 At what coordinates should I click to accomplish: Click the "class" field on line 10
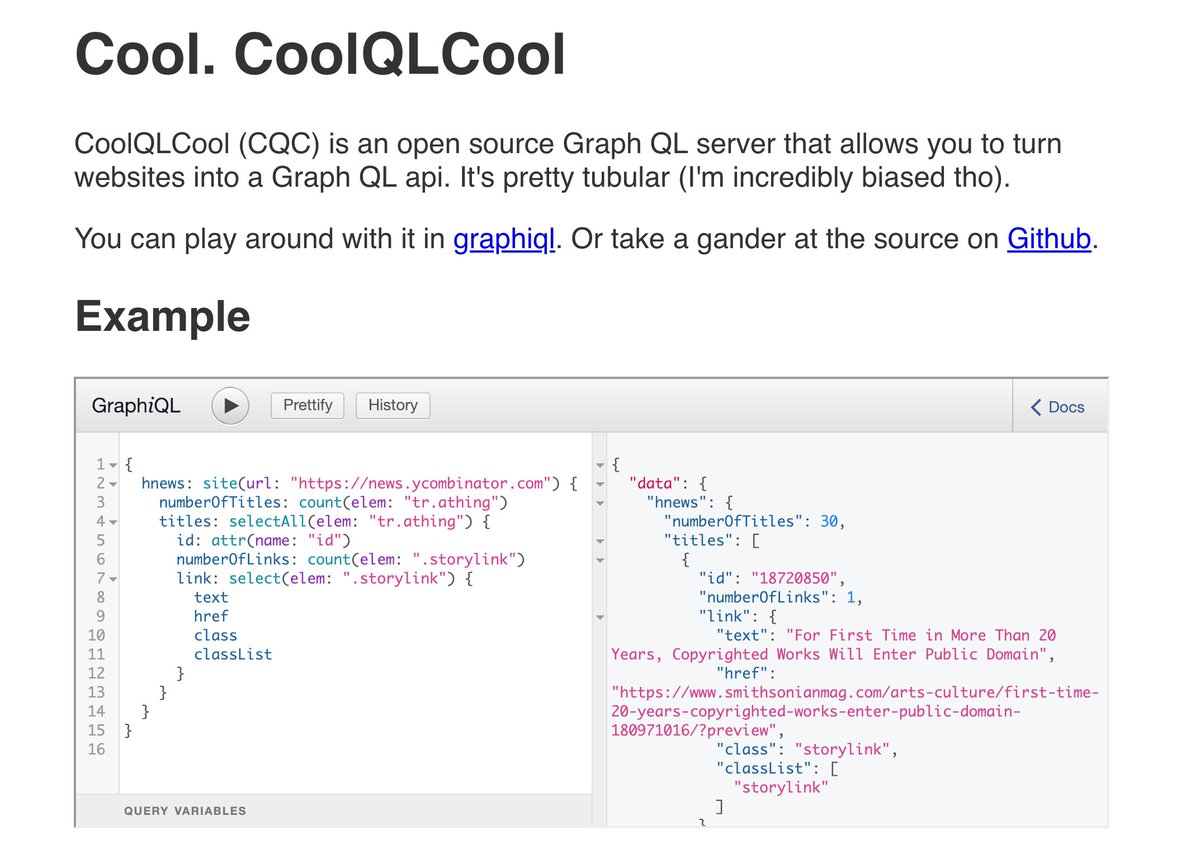[x=215, y=636]
